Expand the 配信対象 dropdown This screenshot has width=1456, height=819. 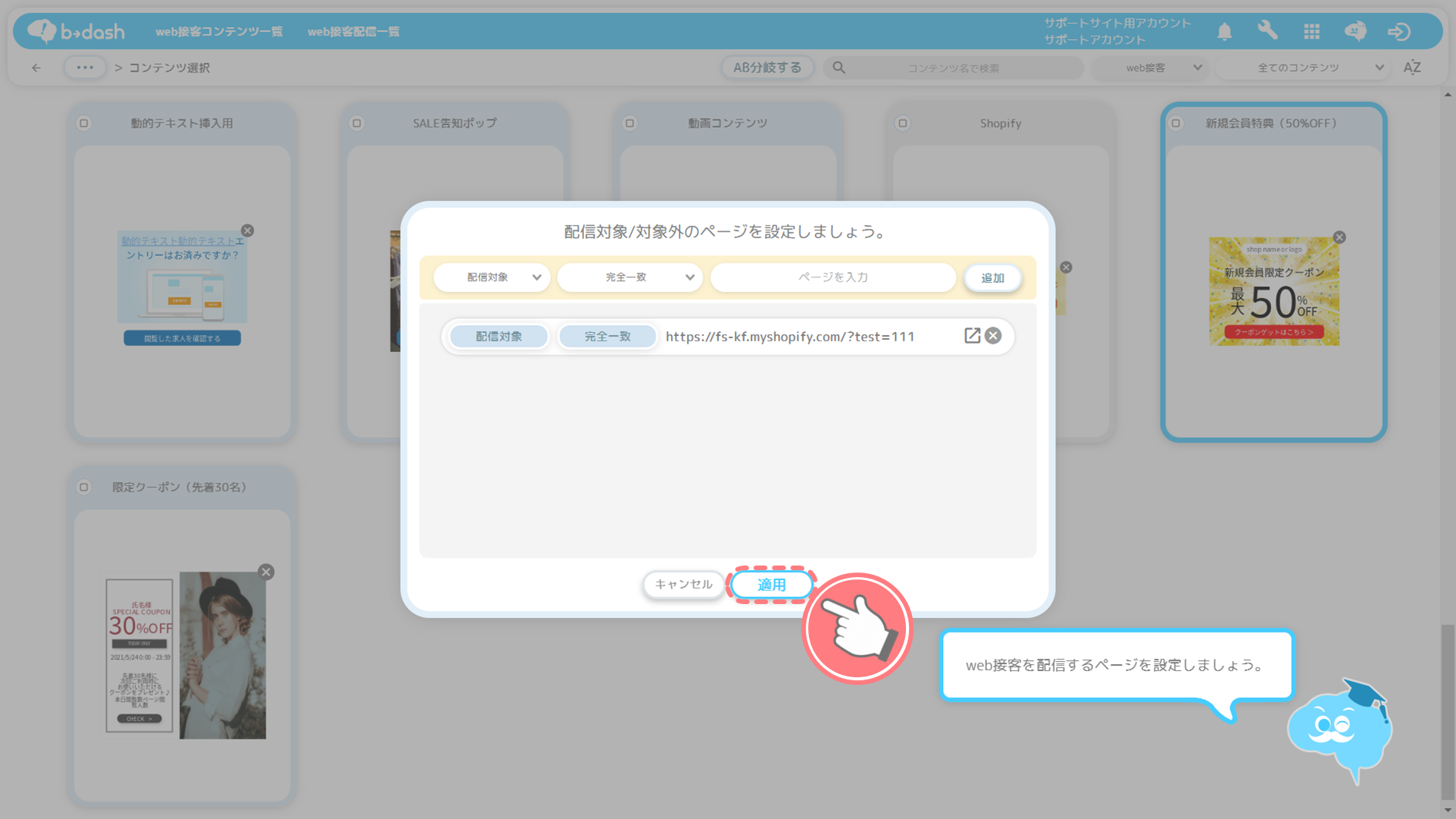click(x=492, y=277)
